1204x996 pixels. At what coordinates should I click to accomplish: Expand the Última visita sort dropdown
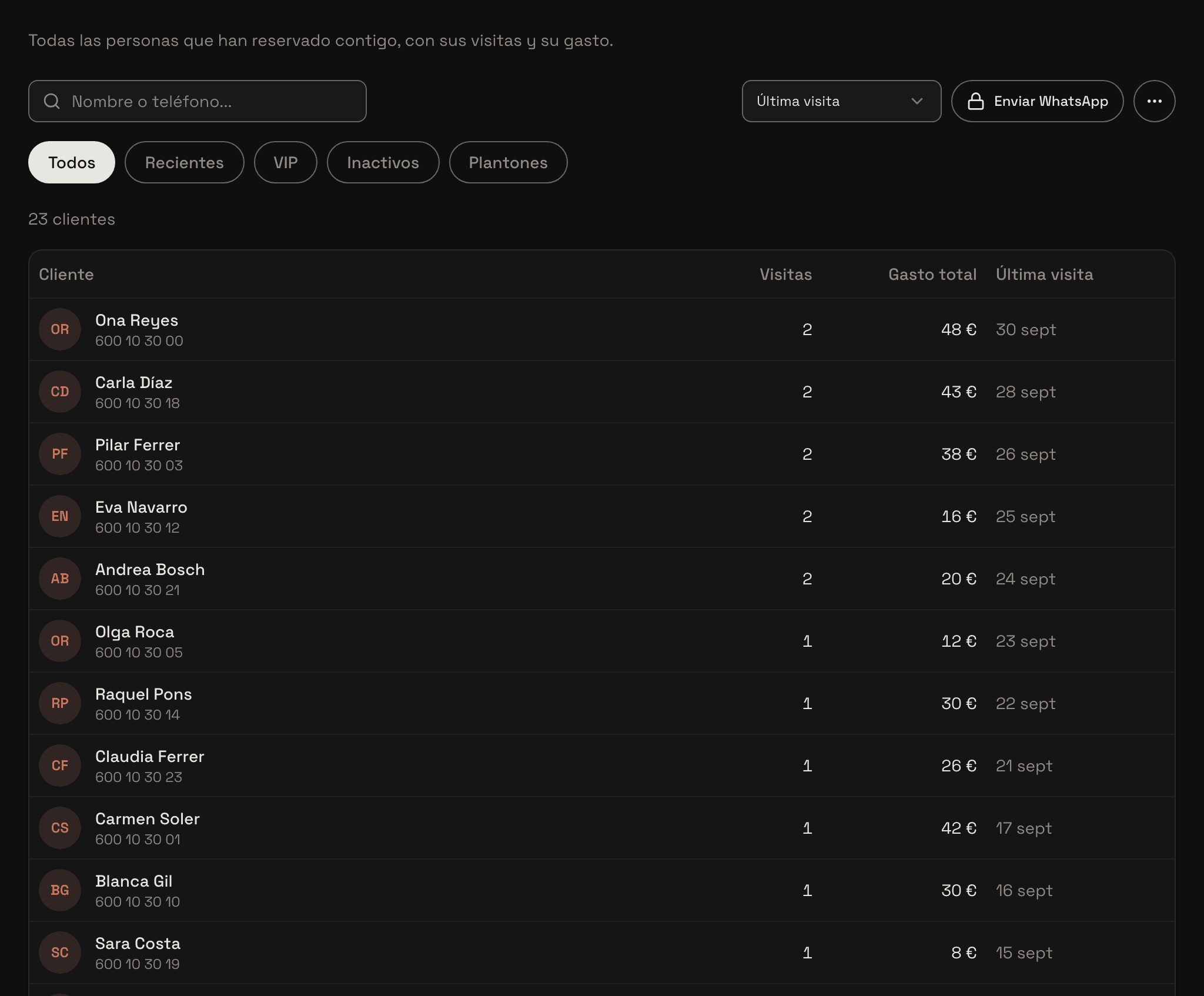point(841,101)
